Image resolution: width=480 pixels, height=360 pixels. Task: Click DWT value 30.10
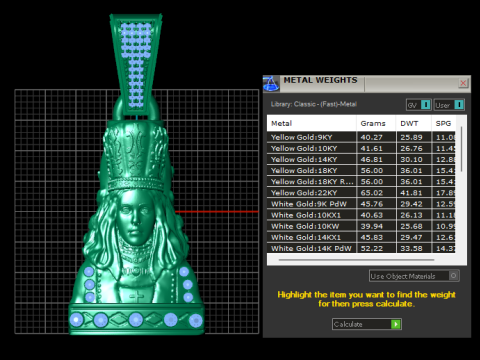coord(411,159)
